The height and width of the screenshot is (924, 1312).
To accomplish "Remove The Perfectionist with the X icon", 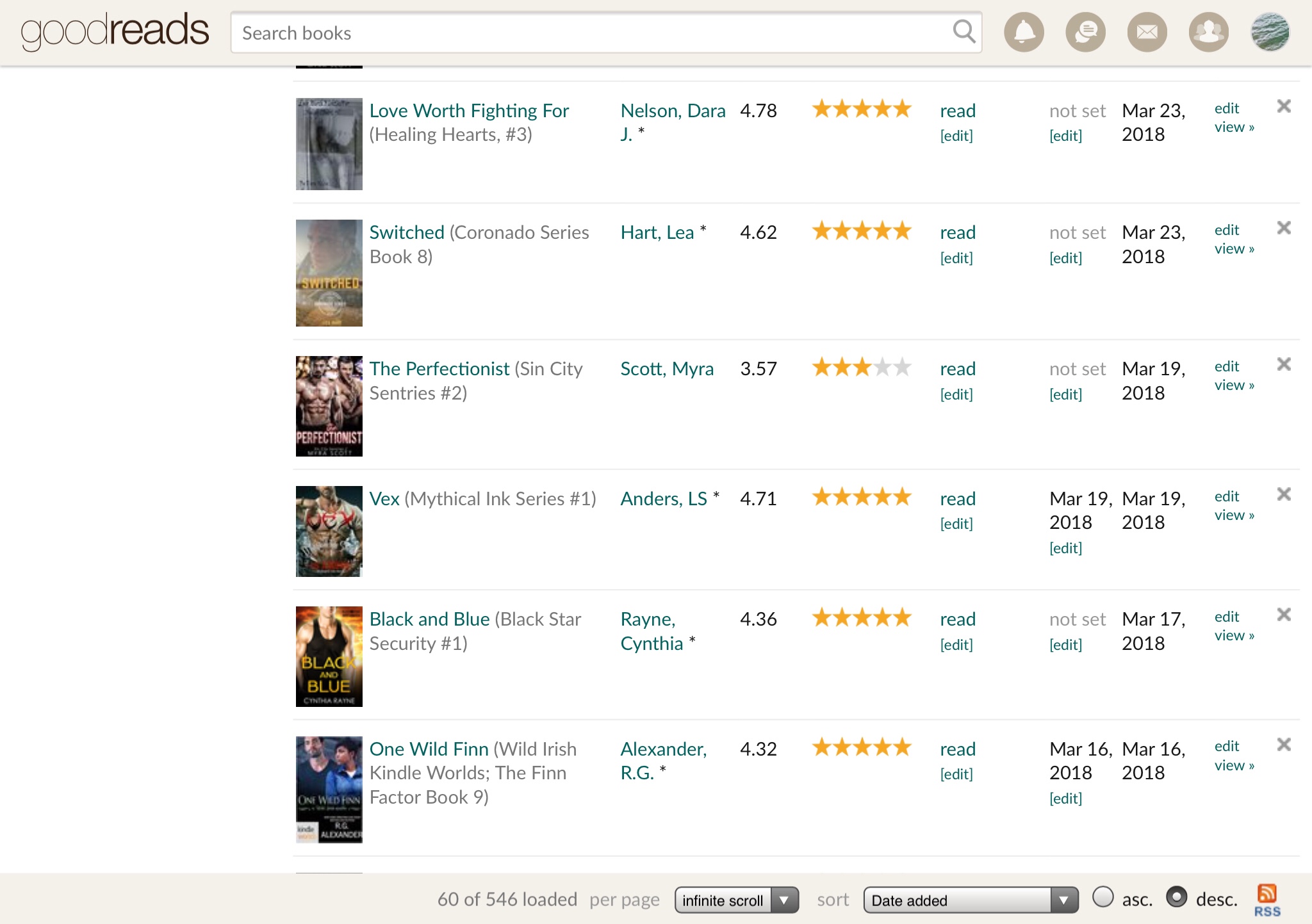I will [x=1284, y=364].
